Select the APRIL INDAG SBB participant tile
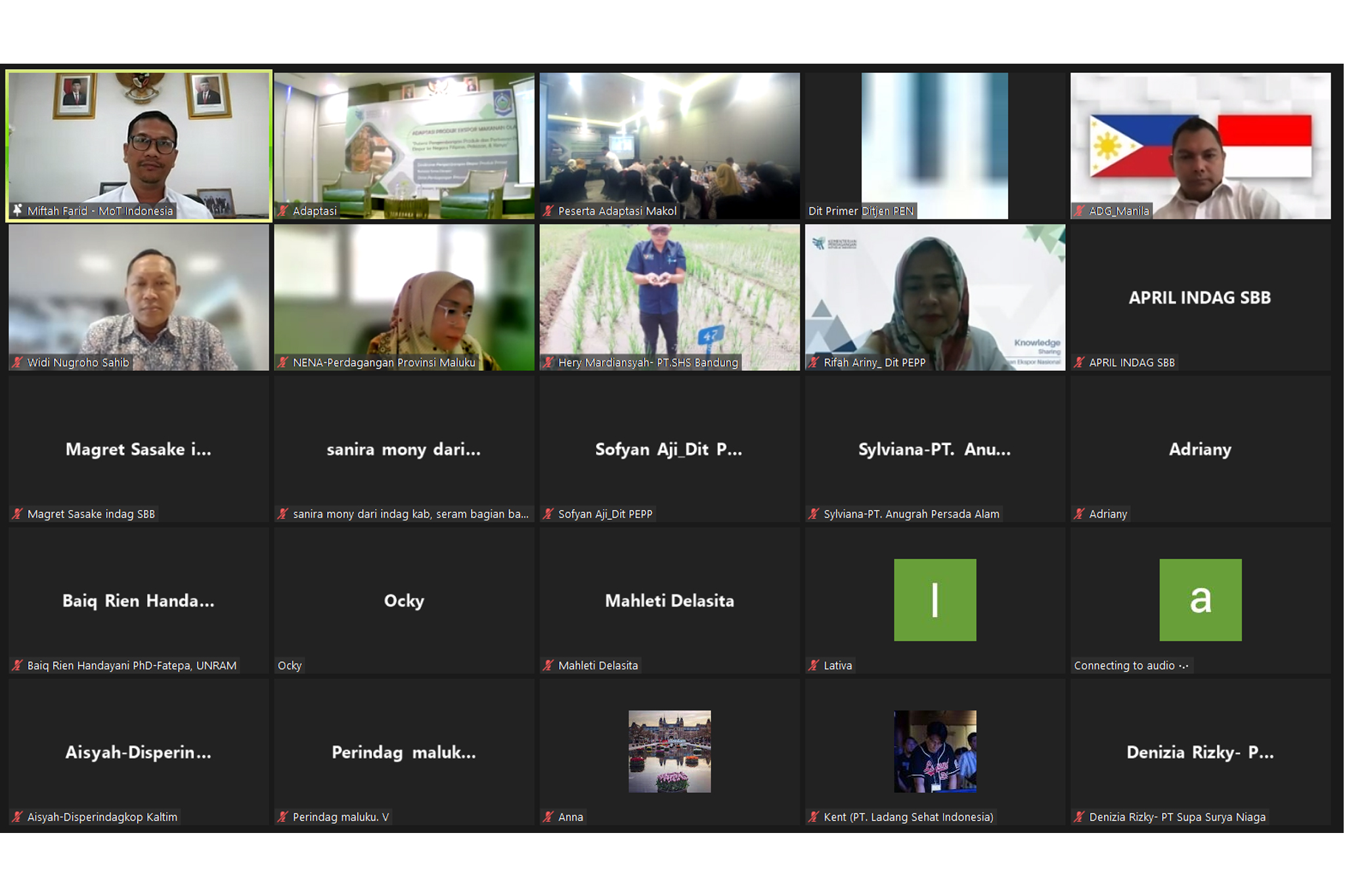 pyautogui.click(x=1200, y=297)
